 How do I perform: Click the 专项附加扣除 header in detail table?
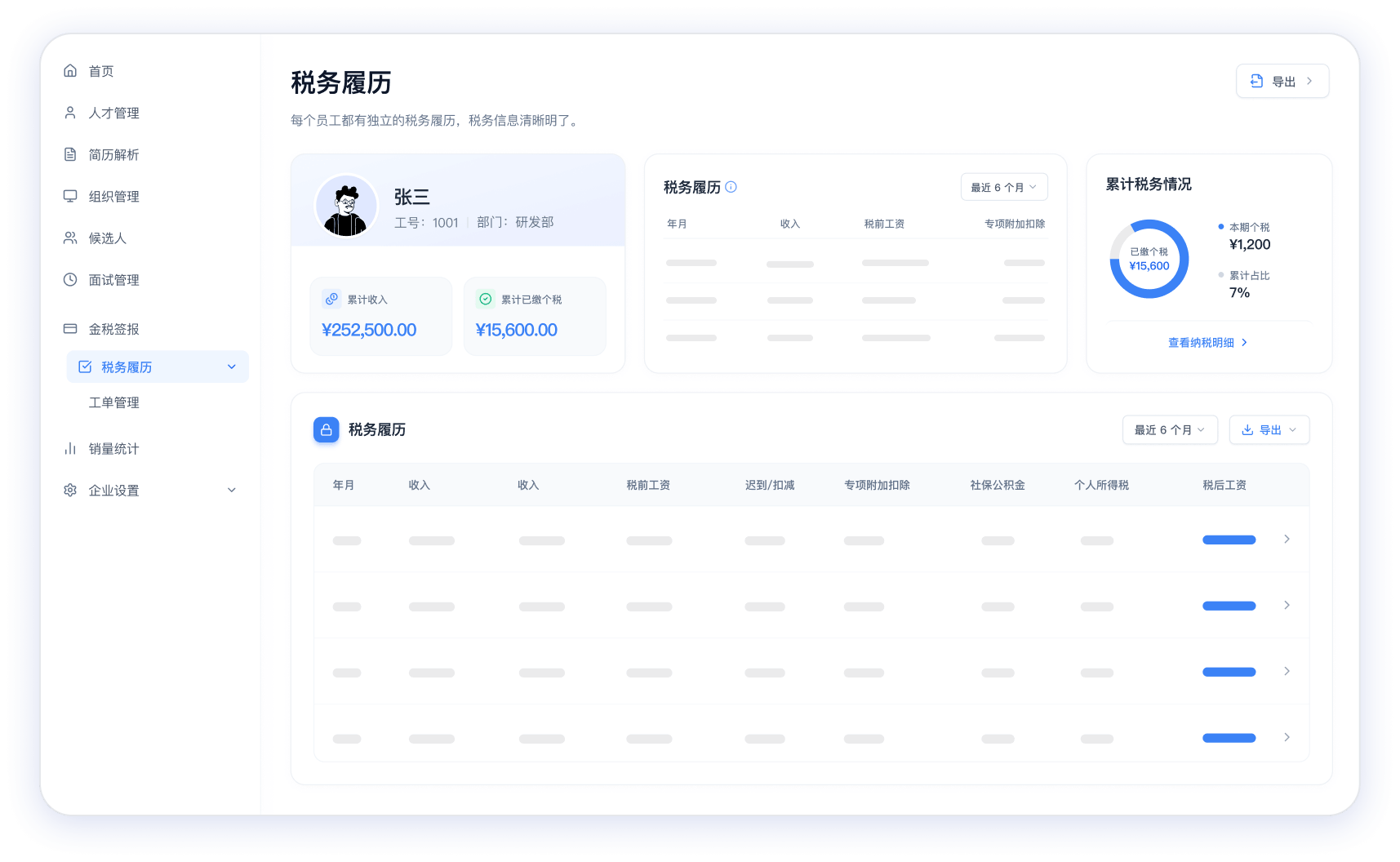click(877, 485)
